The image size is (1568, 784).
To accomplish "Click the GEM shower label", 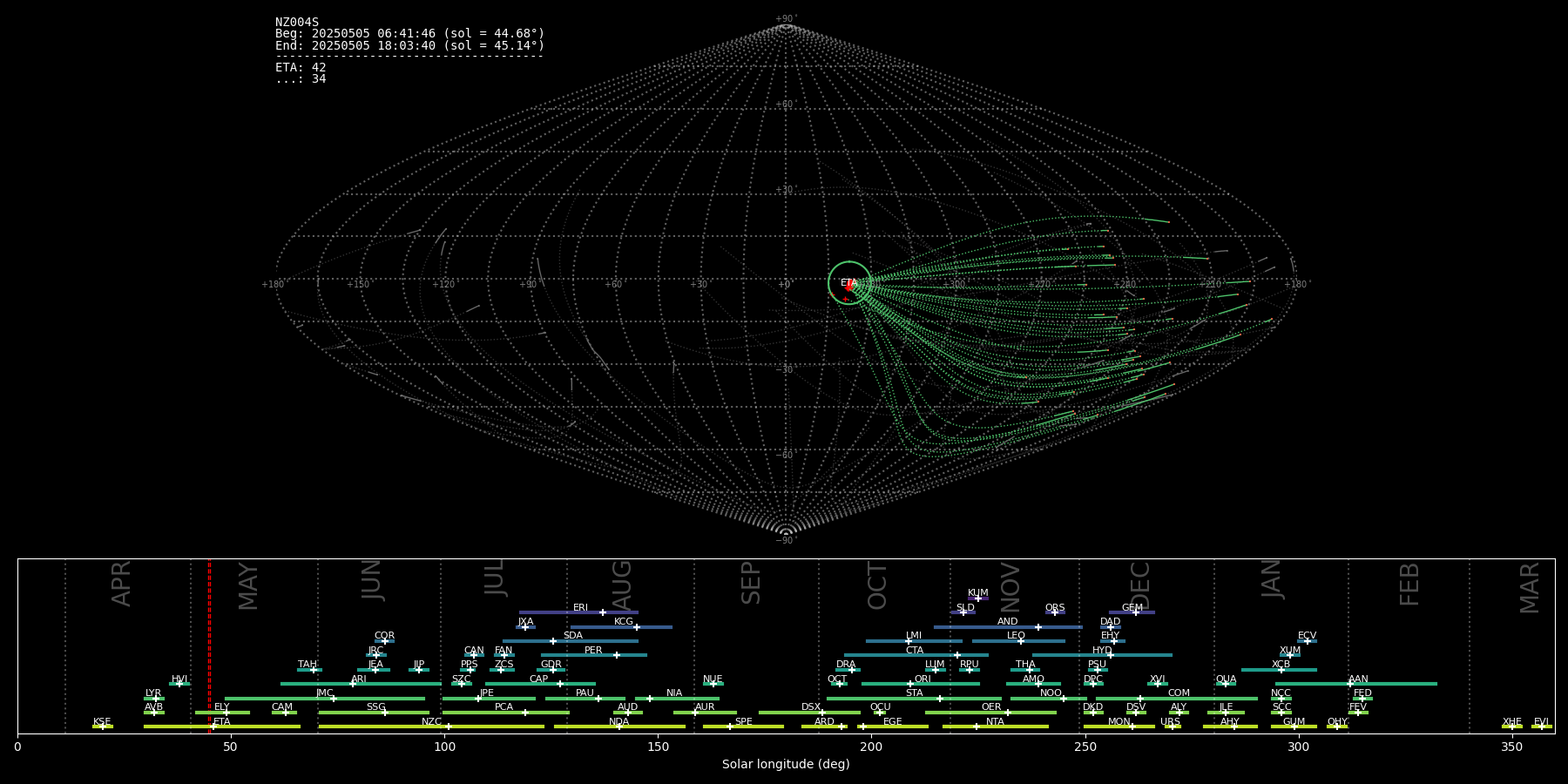I will point(1132,608).
